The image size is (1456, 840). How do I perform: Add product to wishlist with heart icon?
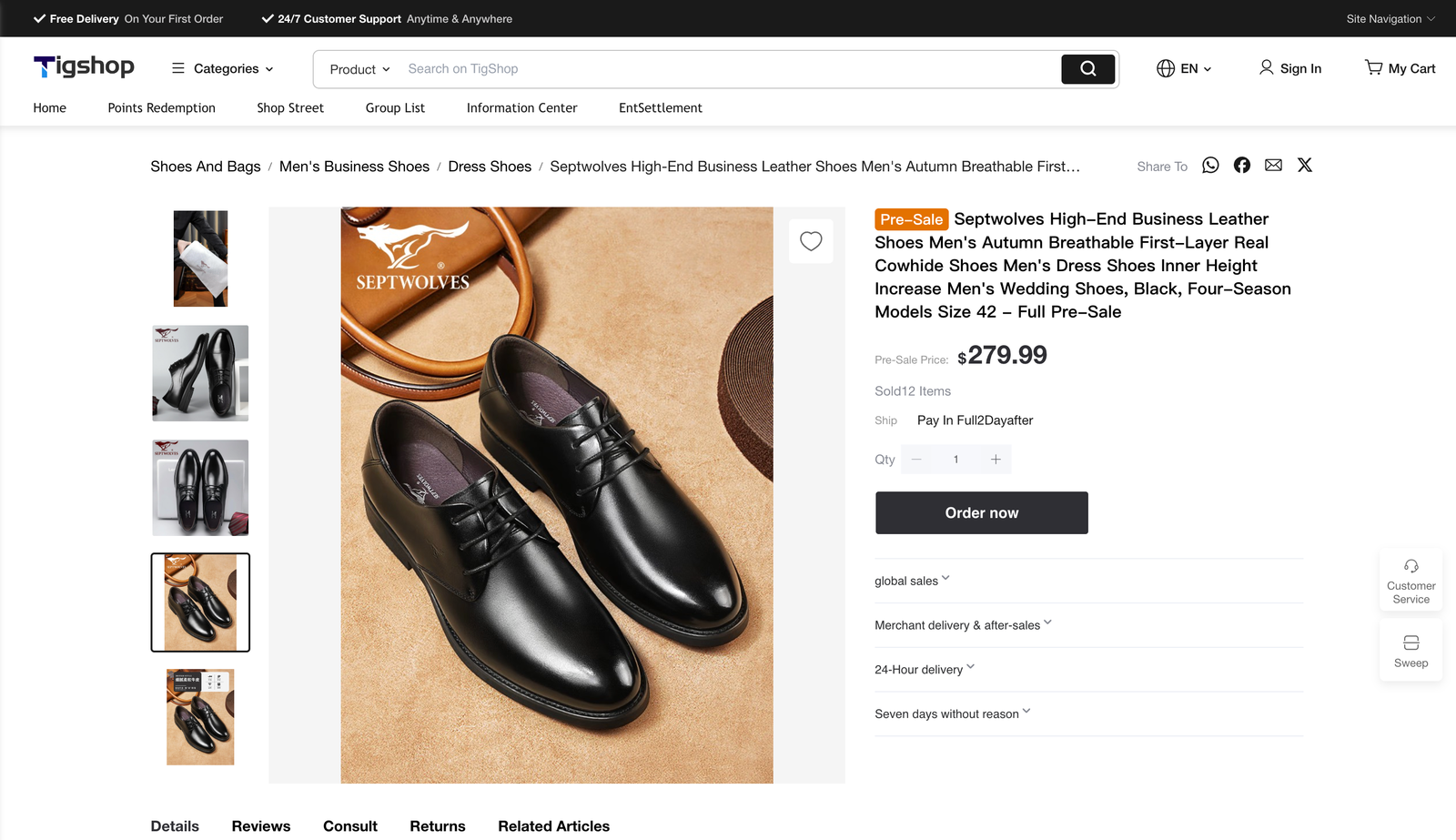tap(810, 241)
